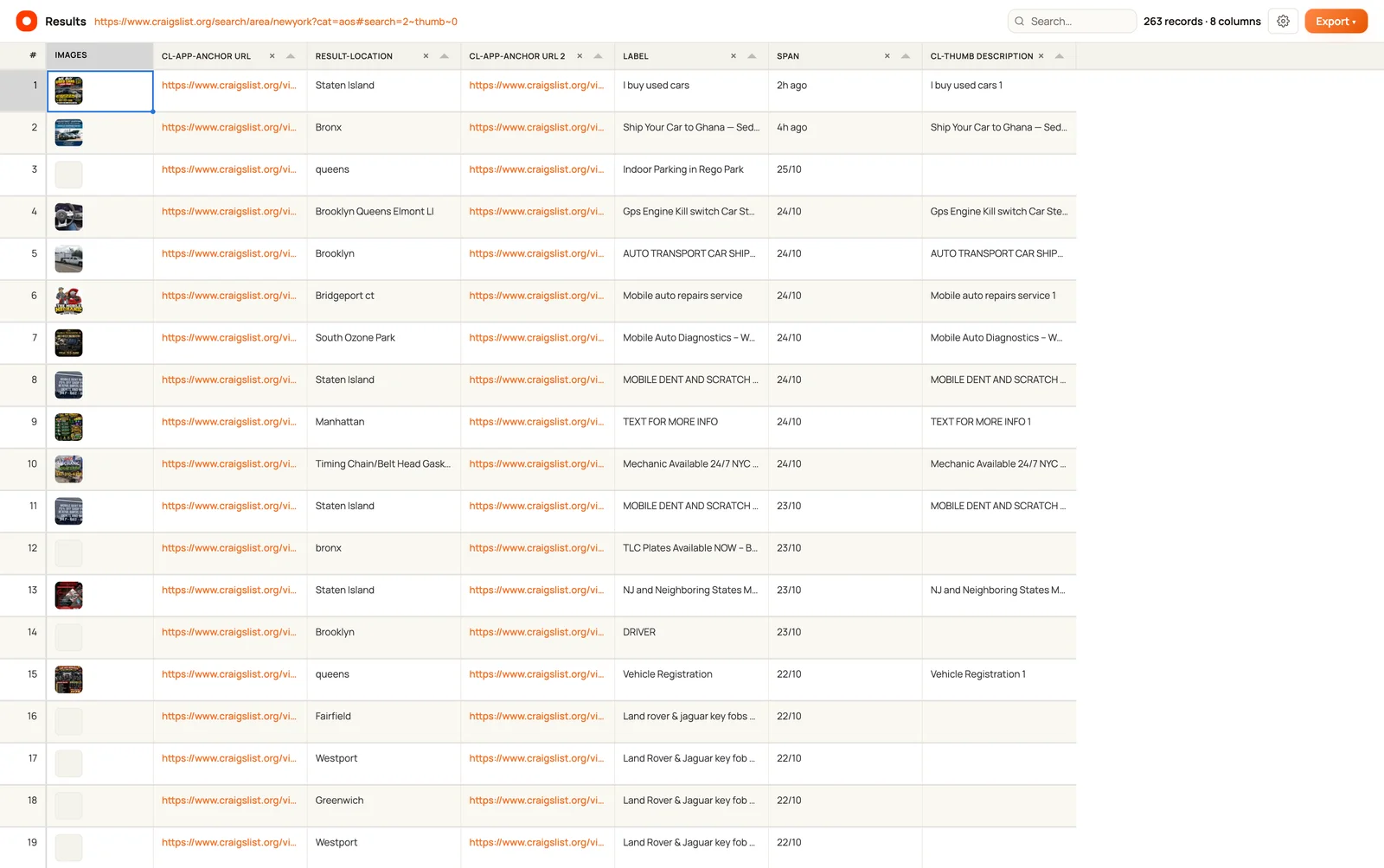This screenshot has width=1384, height=868.
Task: Sort by the CL-APP-ANCHOR URL column arrow
Action: (x=291, y=56)
